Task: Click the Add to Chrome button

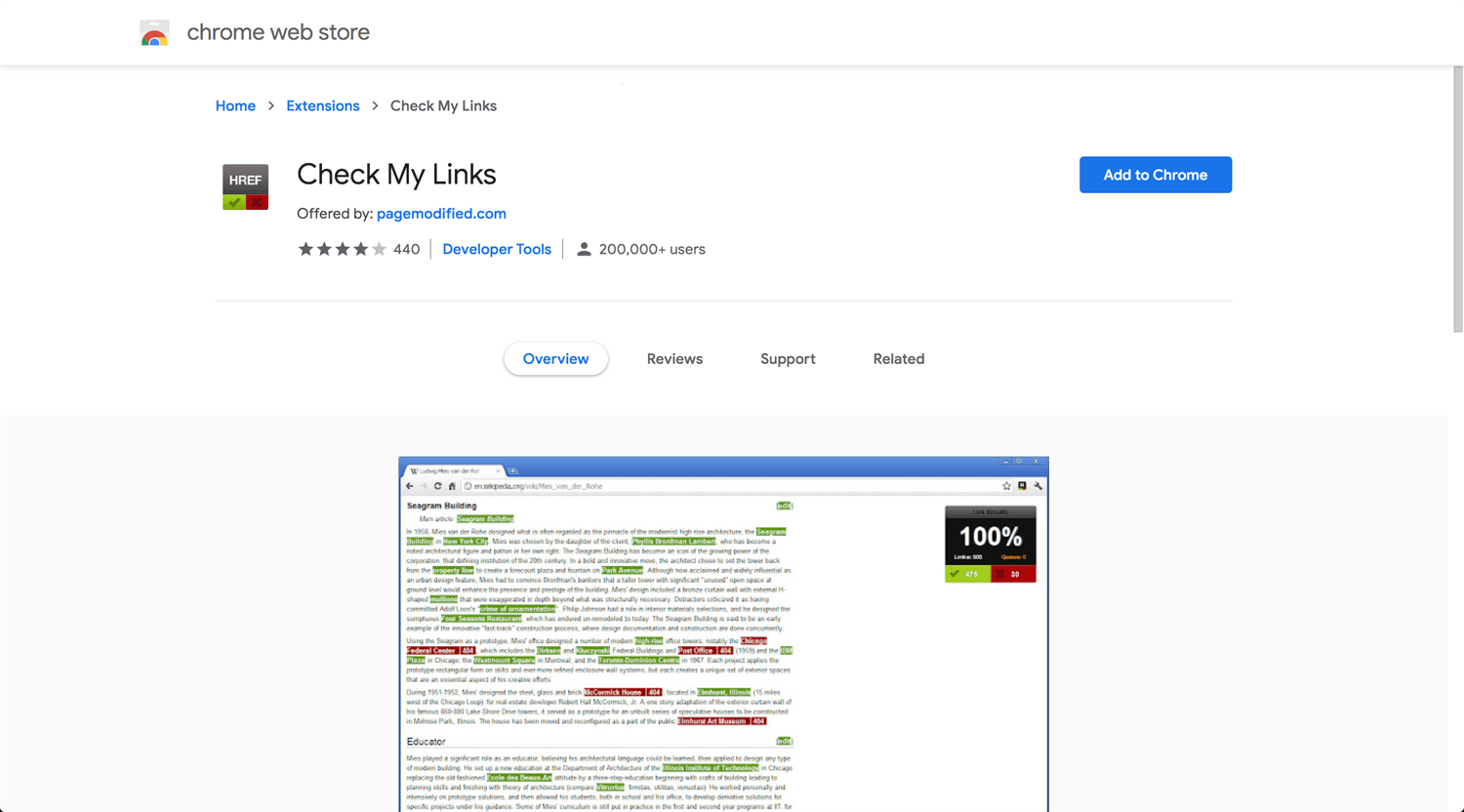Action: [1156, 175]
